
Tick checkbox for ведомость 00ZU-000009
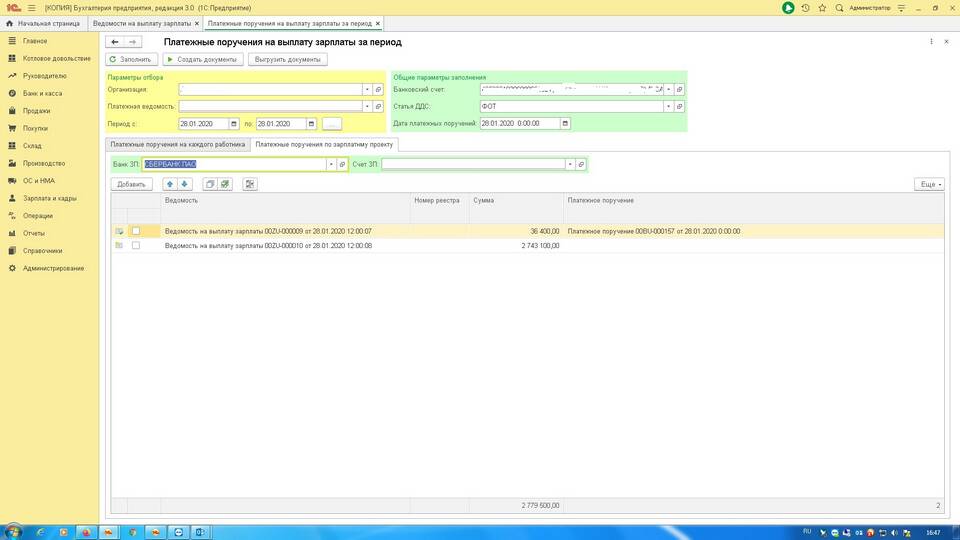click(x=136, y=231)
